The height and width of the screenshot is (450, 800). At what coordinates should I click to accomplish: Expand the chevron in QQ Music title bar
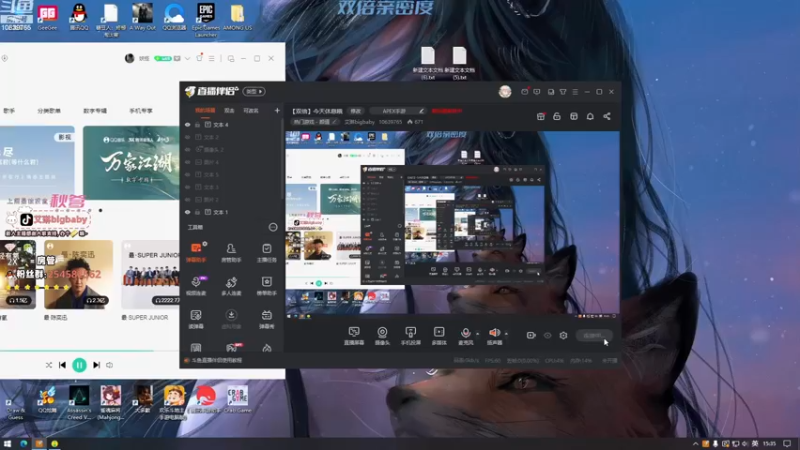point(187,59)
